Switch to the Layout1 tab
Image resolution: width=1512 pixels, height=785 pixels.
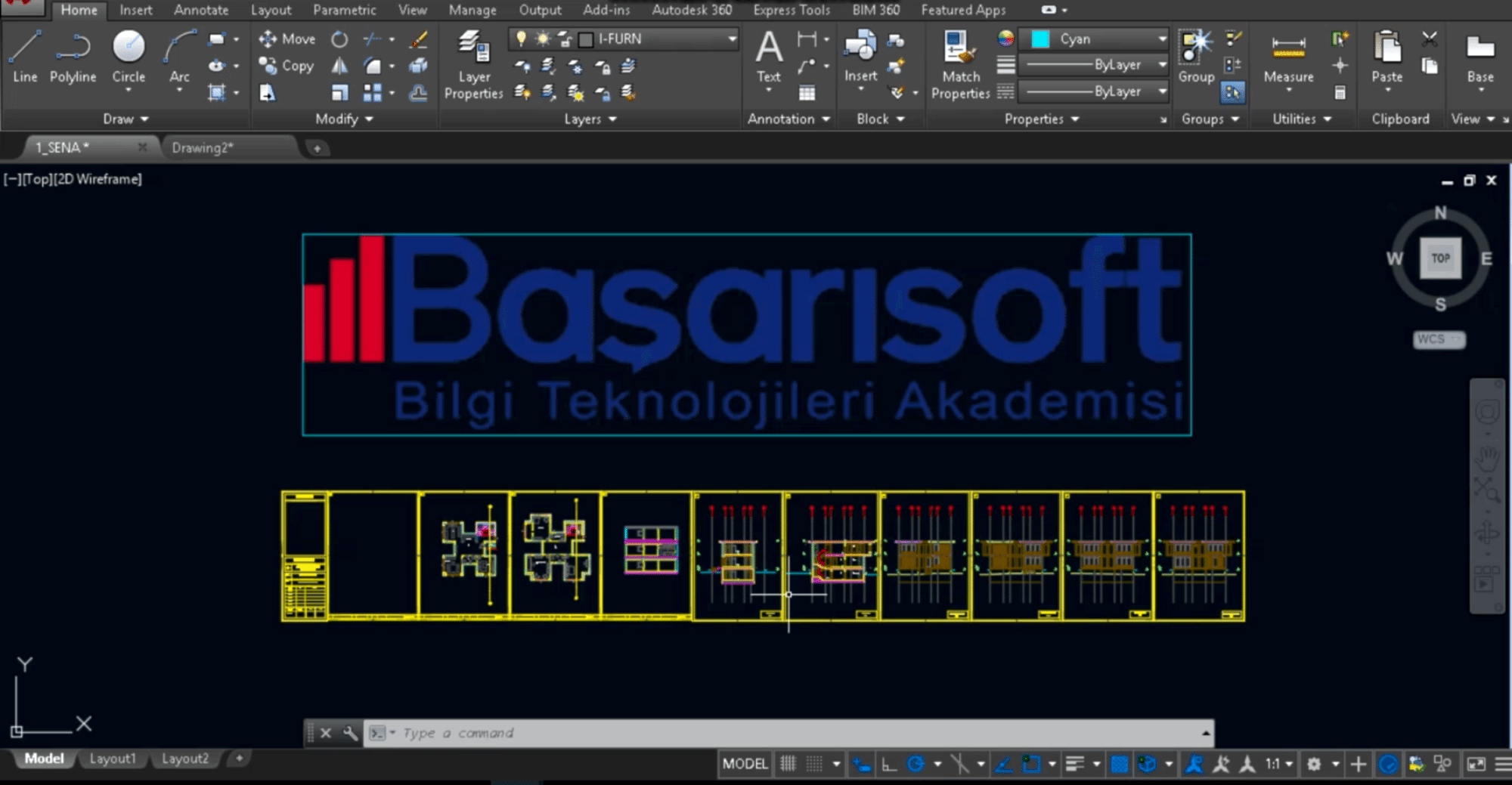pyautogui.click(x=113, y=758)
